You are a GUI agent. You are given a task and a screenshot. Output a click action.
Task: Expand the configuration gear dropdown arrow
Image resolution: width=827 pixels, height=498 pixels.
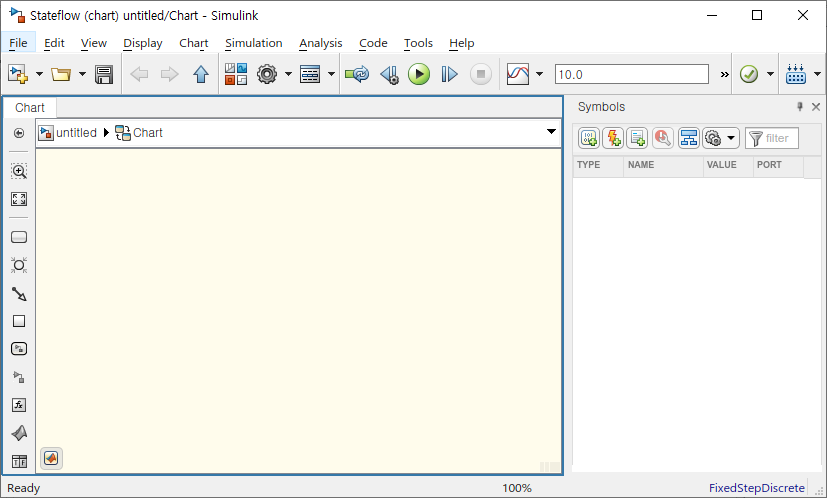click(x=288, y=74)
